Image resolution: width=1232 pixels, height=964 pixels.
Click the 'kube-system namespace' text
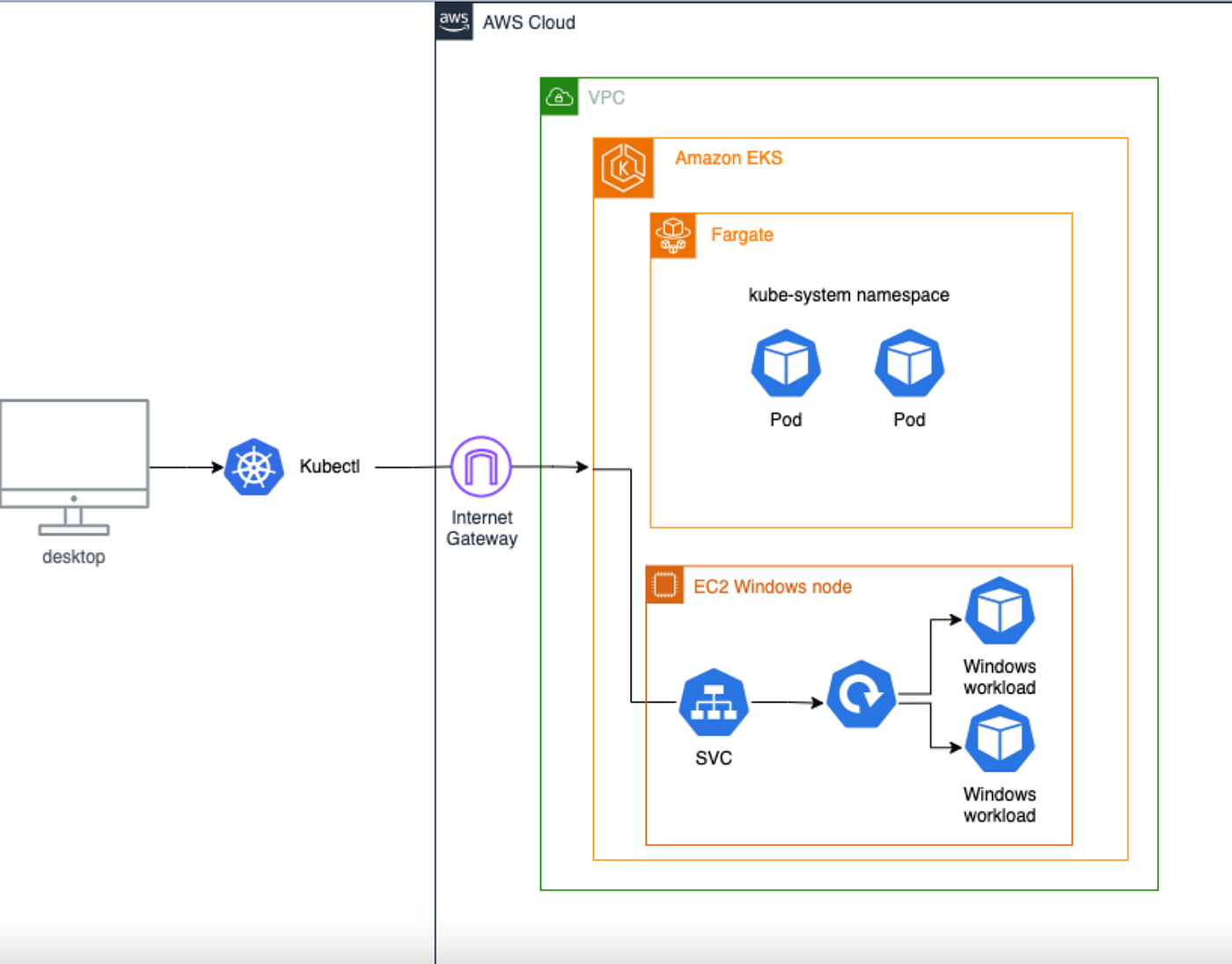848,295
